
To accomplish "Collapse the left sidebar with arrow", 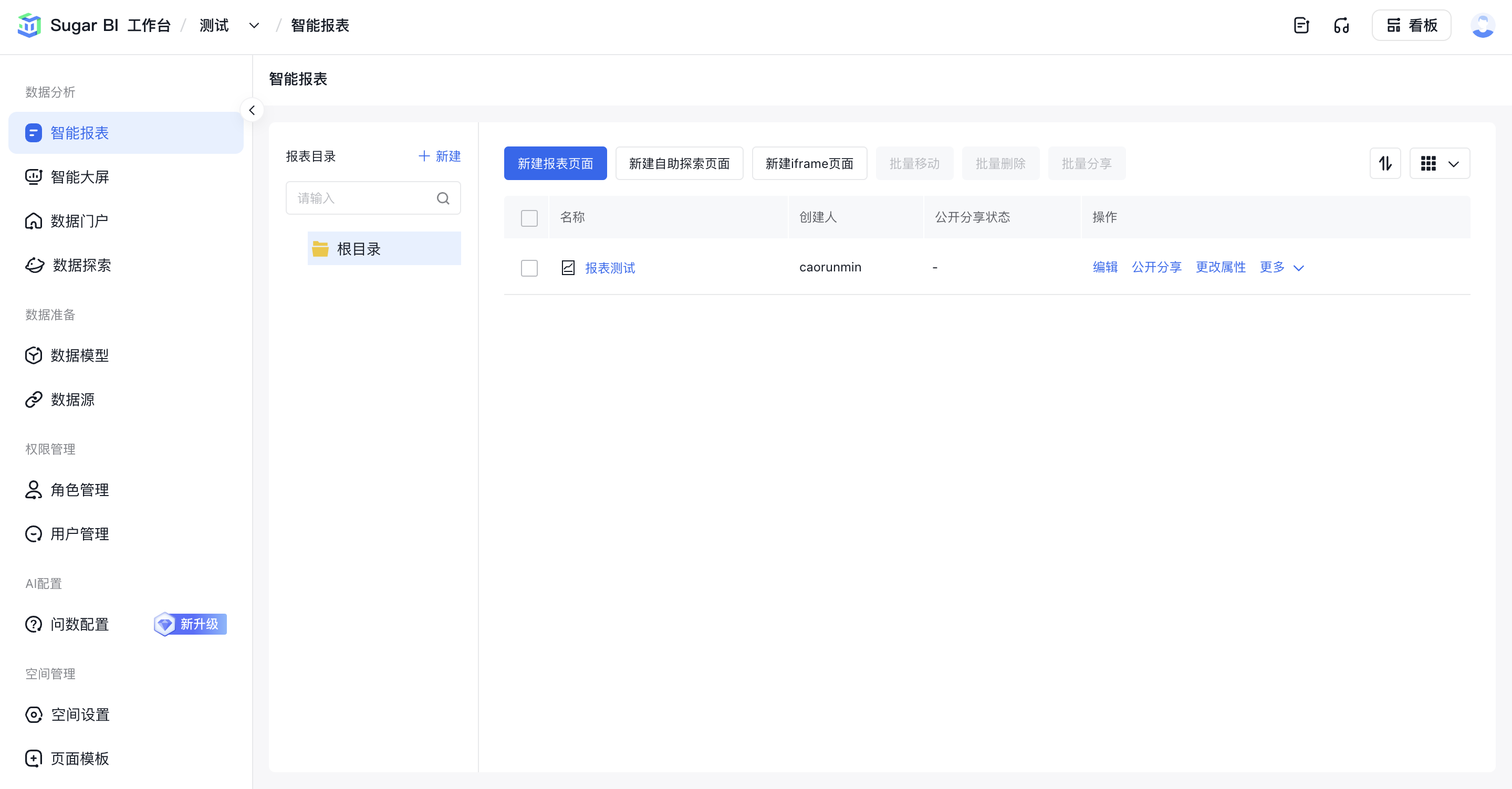I will coord(252,110).
